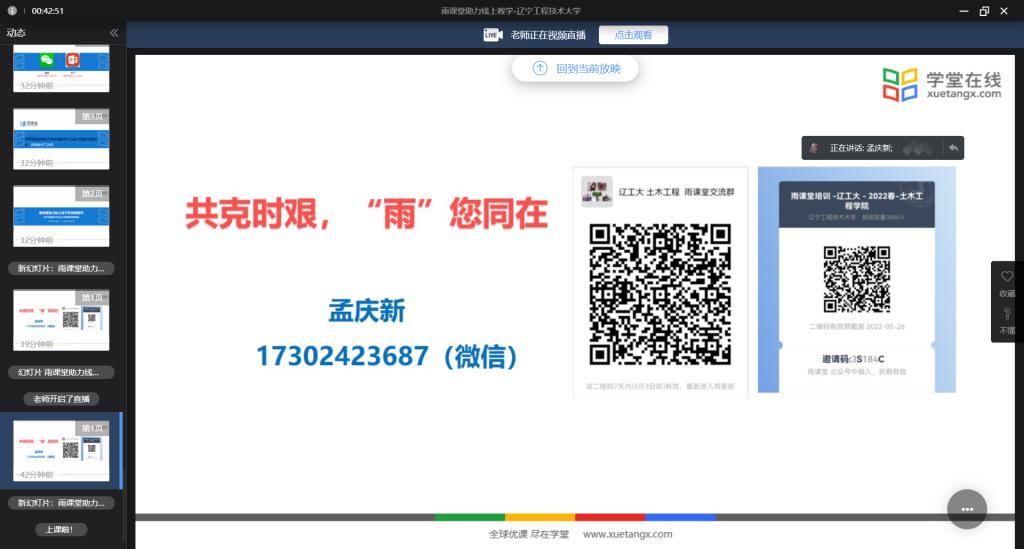Open the floating three-dots more button
Image resolution: width=1024 pixels, height=549 pixels.
(x=967, y=509)
